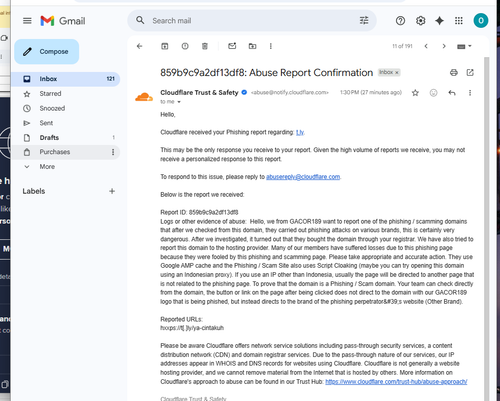Click the reported URL ending in 'cintakuh'

(192, 328)
